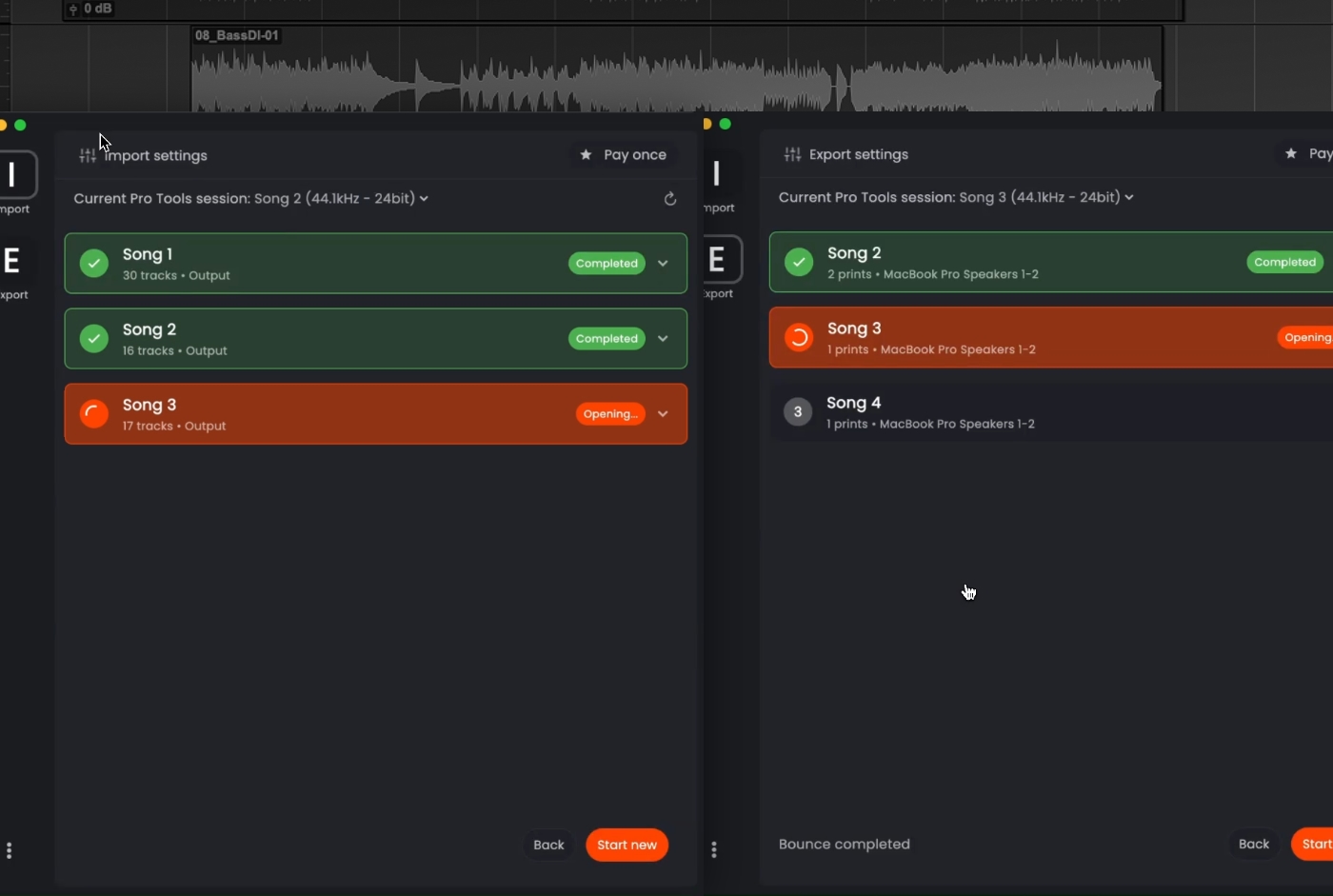1333x896 pixels.
Task: Click the star icon beside Pay once
Action: pyautogui.click(x=585, y=154)
